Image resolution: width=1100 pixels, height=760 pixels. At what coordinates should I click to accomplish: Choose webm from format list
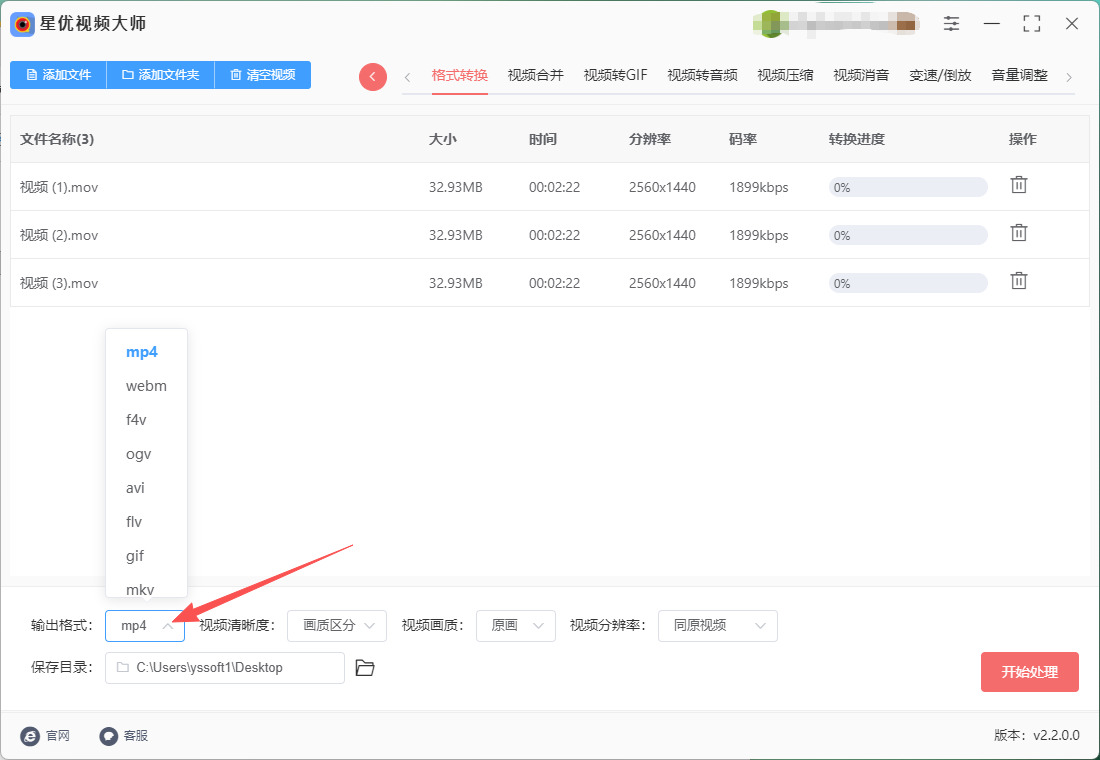point(146,386)
